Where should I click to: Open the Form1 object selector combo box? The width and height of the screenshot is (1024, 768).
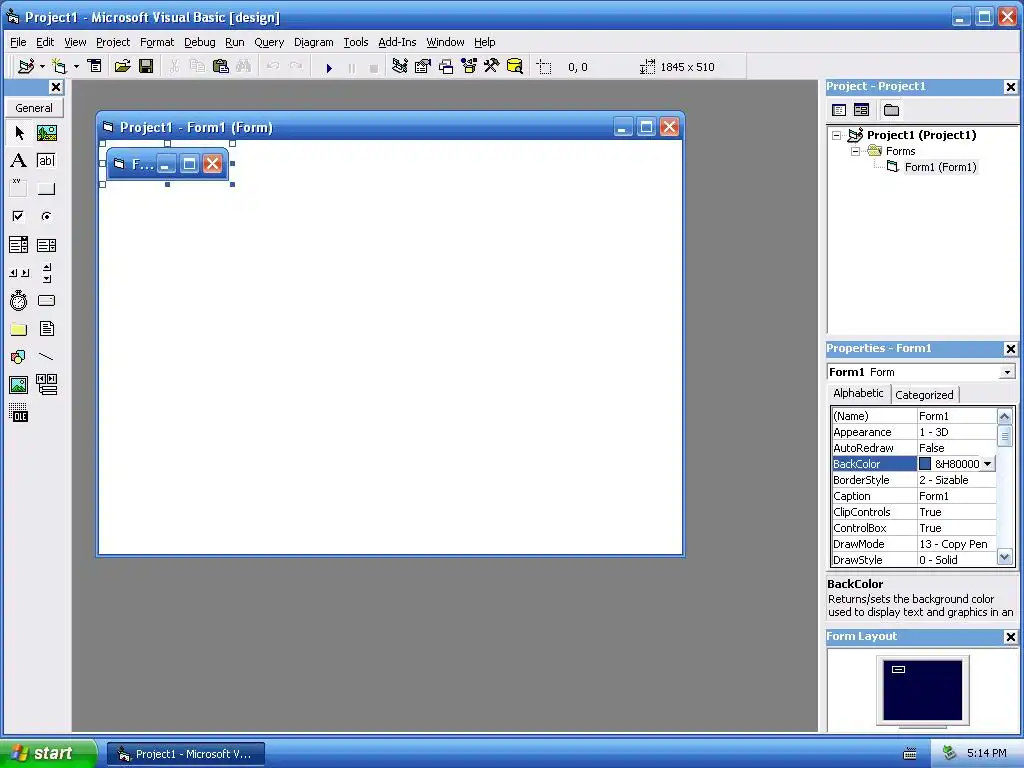click(x=921, y=372)
